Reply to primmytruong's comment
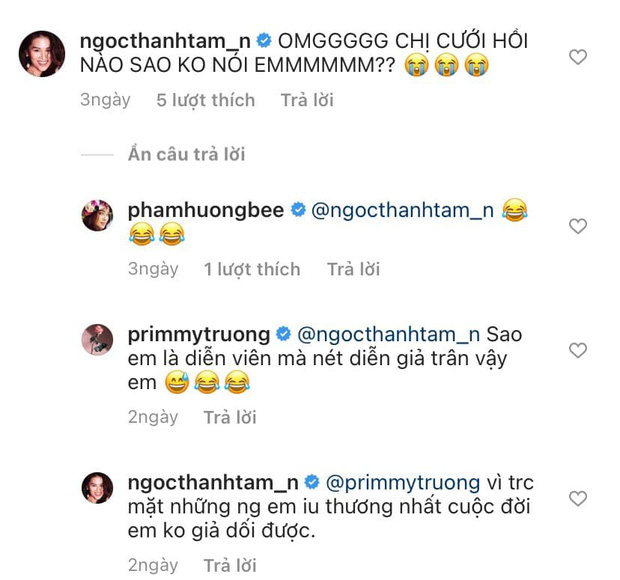The width and height of the screenshot is (620, 580). click(230, 417)
